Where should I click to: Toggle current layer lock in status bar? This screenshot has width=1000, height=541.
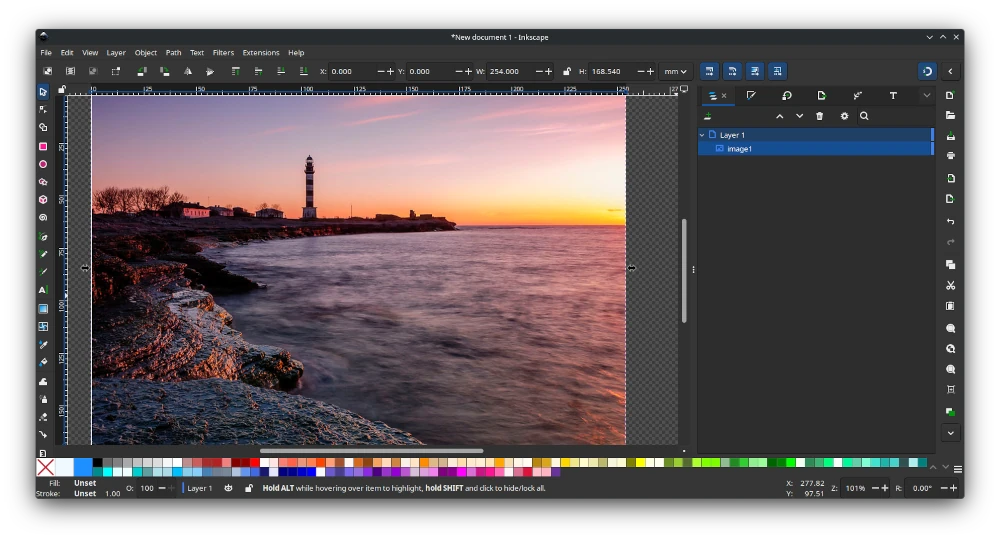tap(249, 488)
